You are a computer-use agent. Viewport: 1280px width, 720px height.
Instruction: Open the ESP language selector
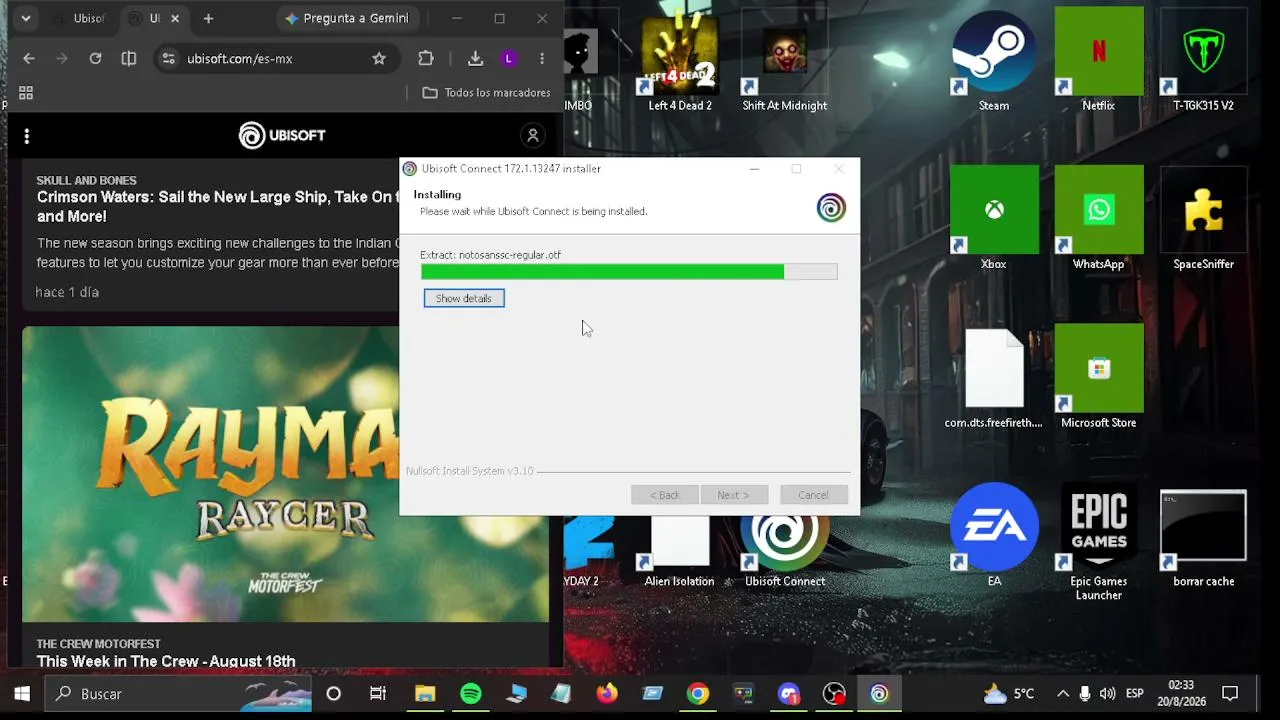1135,694
